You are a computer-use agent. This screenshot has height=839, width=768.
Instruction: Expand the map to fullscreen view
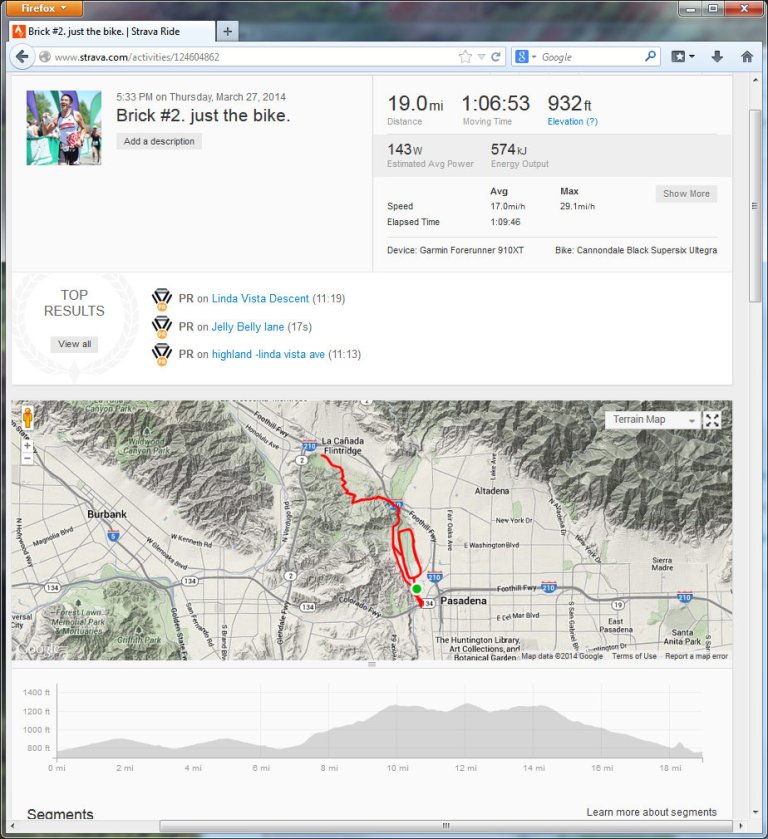[x=712, y=419]
